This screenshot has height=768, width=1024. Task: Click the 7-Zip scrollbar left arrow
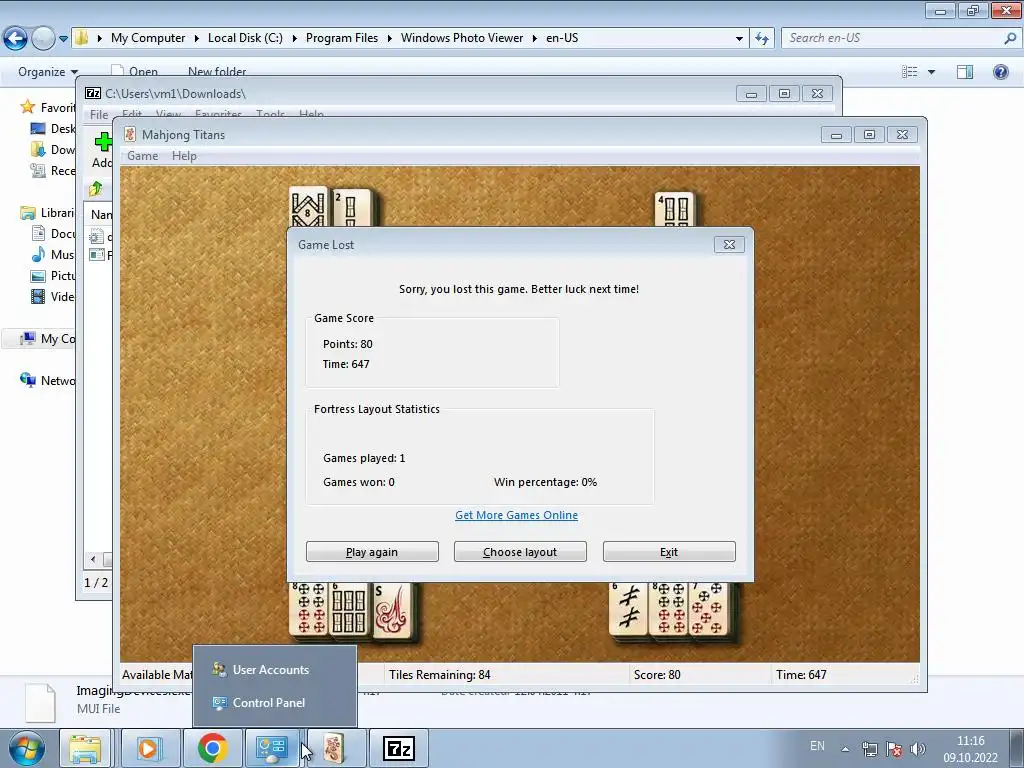point(93,559)
